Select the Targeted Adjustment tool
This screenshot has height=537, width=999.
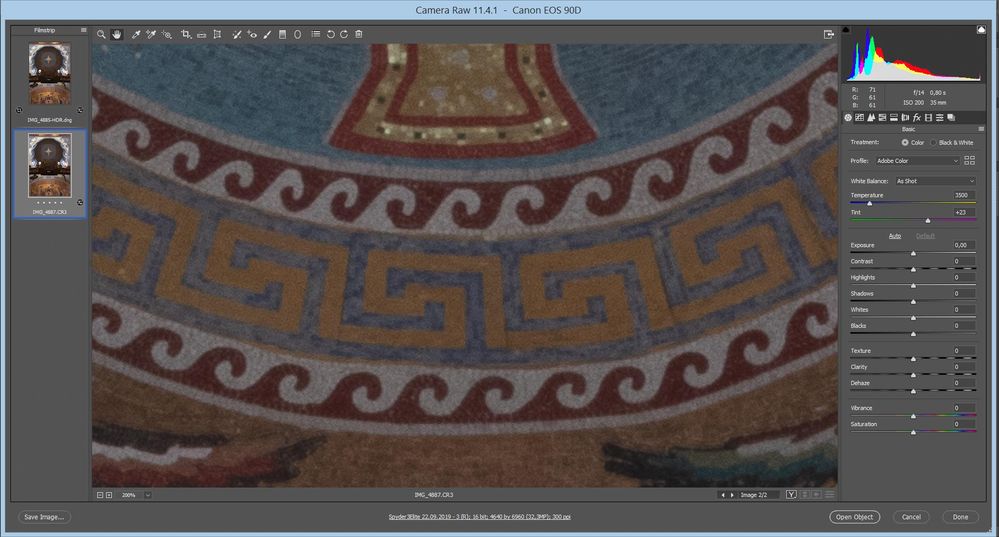tap(167, 34)
